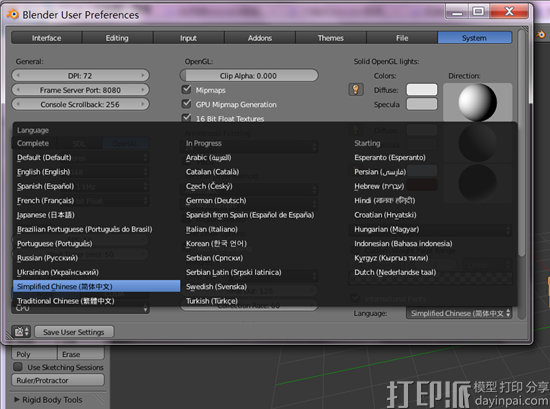Toggle 16 Bit Float Textures checkbox

(x=187, y=118)
